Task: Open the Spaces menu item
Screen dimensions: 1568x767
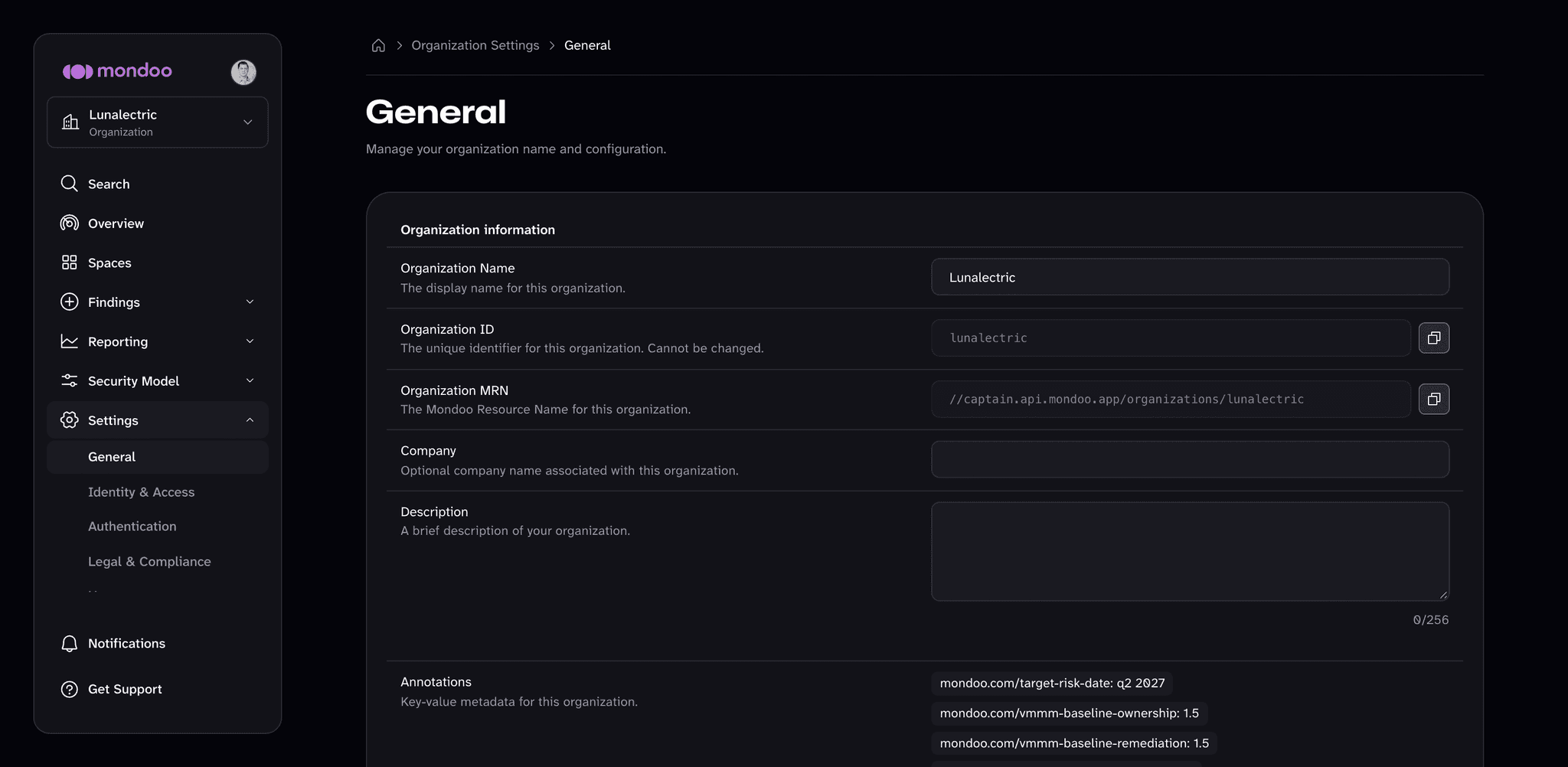Action: (x=158, y=263)
